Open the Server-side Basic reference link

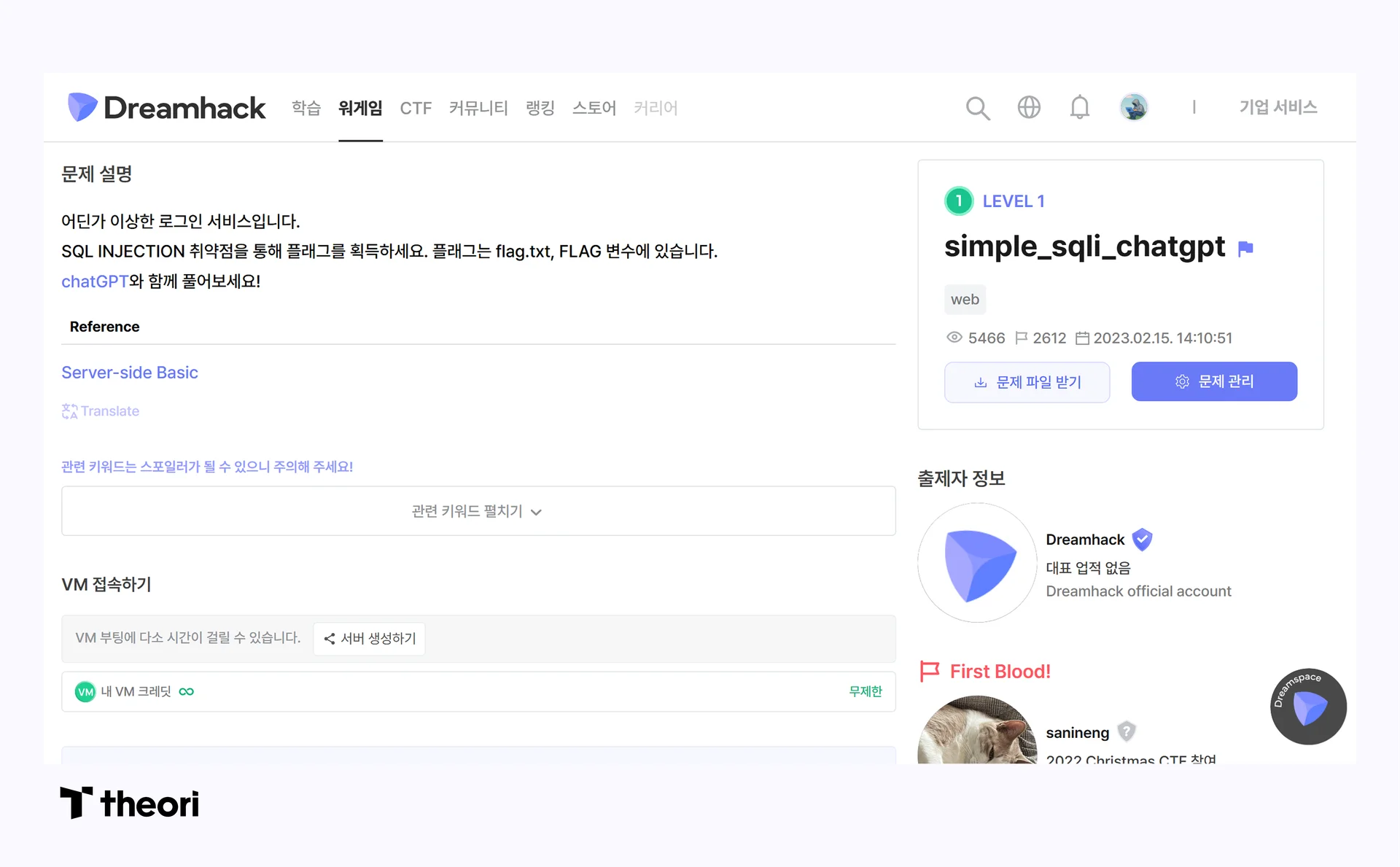[x=130, y=372]
